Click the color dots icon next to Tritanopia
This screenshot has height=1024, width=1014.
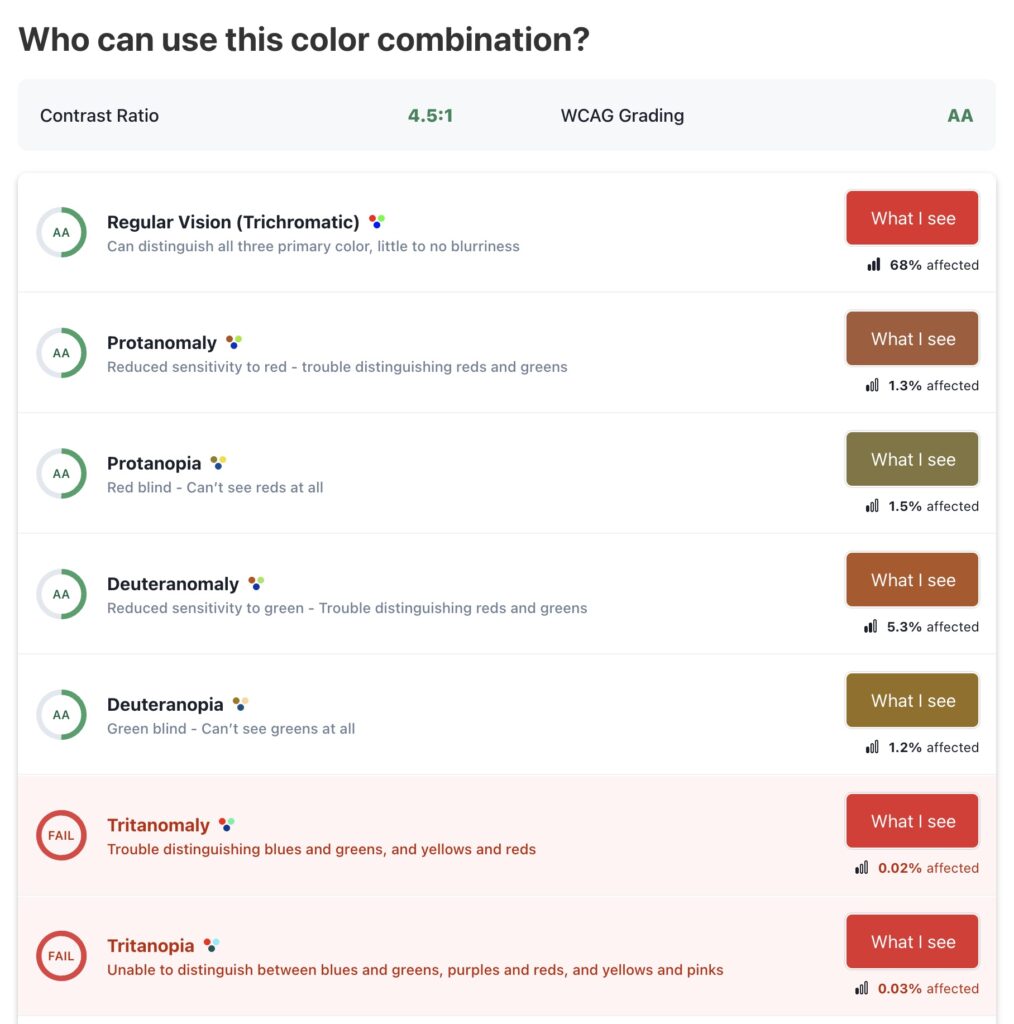pos(211,945)
